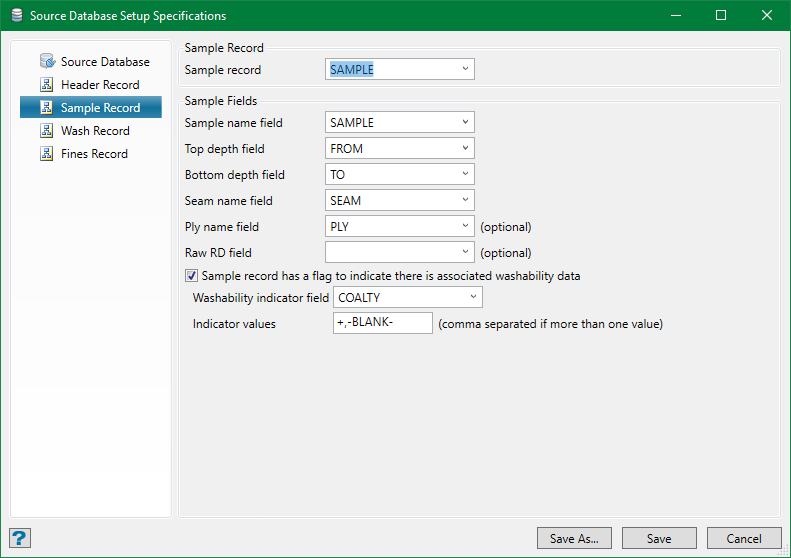Expand the Top depth field dropdown
791x558 pixels.
coord(465,148)
